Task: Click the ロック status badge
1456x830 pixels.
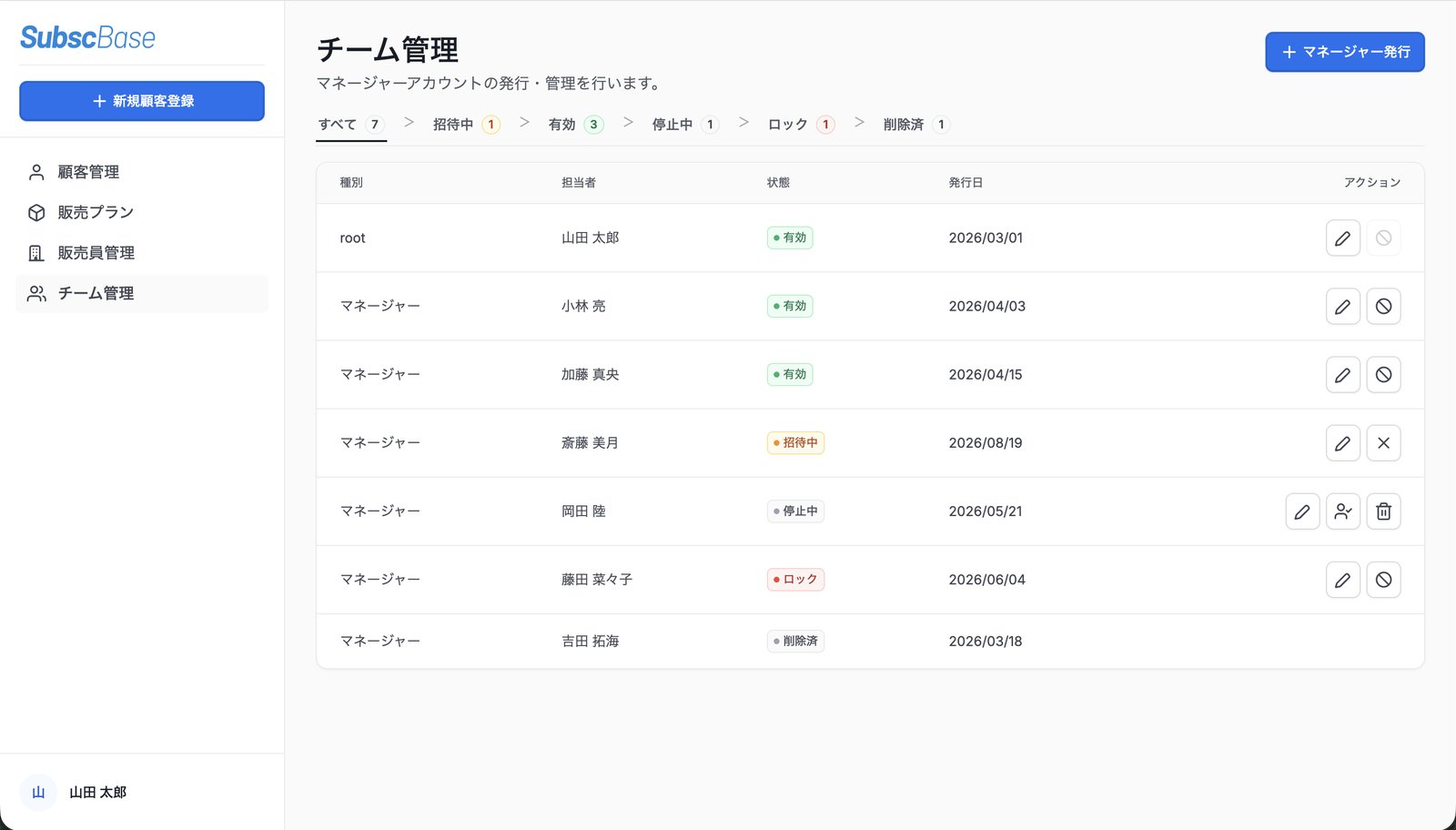Action: (x=795, y=580)
